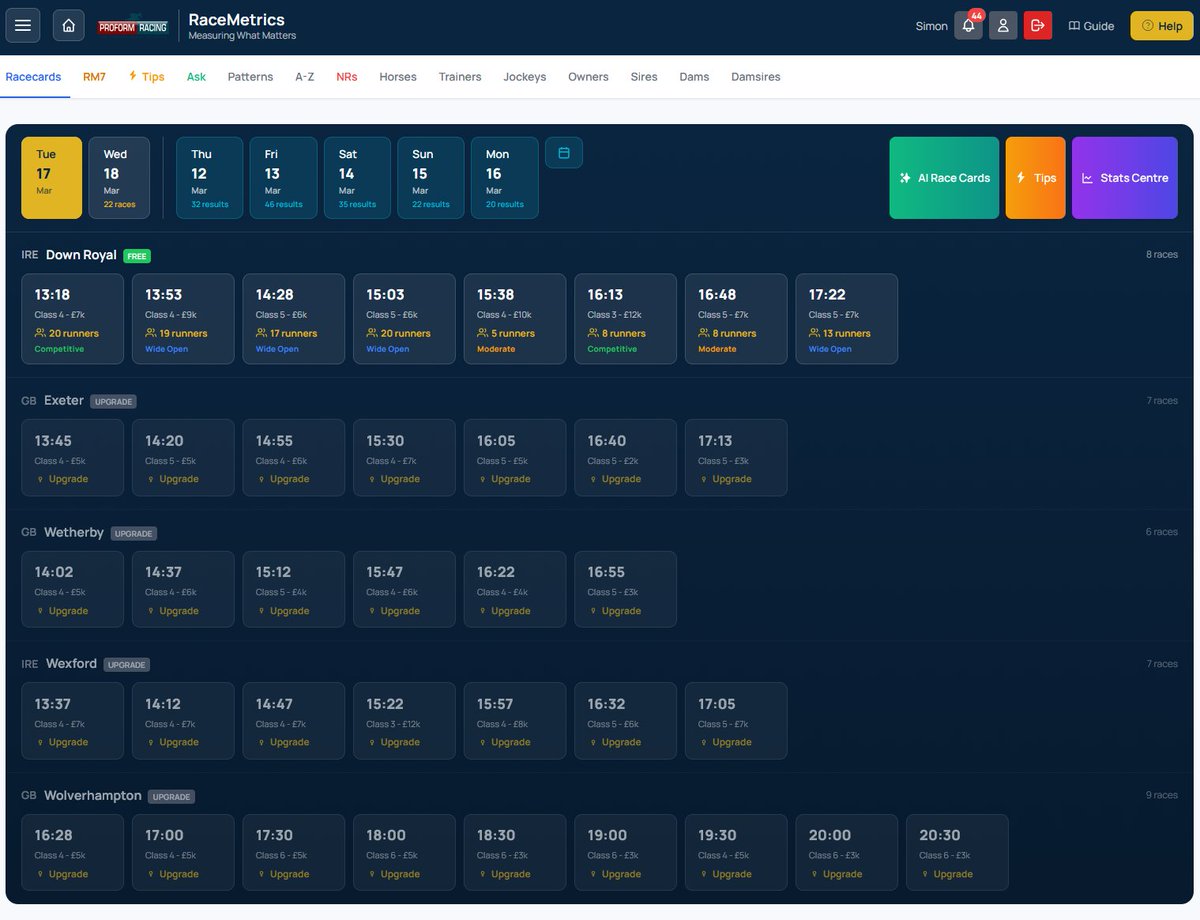This screenshot has height=920, width=1200.
Task: Open Wolverhampton 16:28 race card
Action: coord(72,853)
